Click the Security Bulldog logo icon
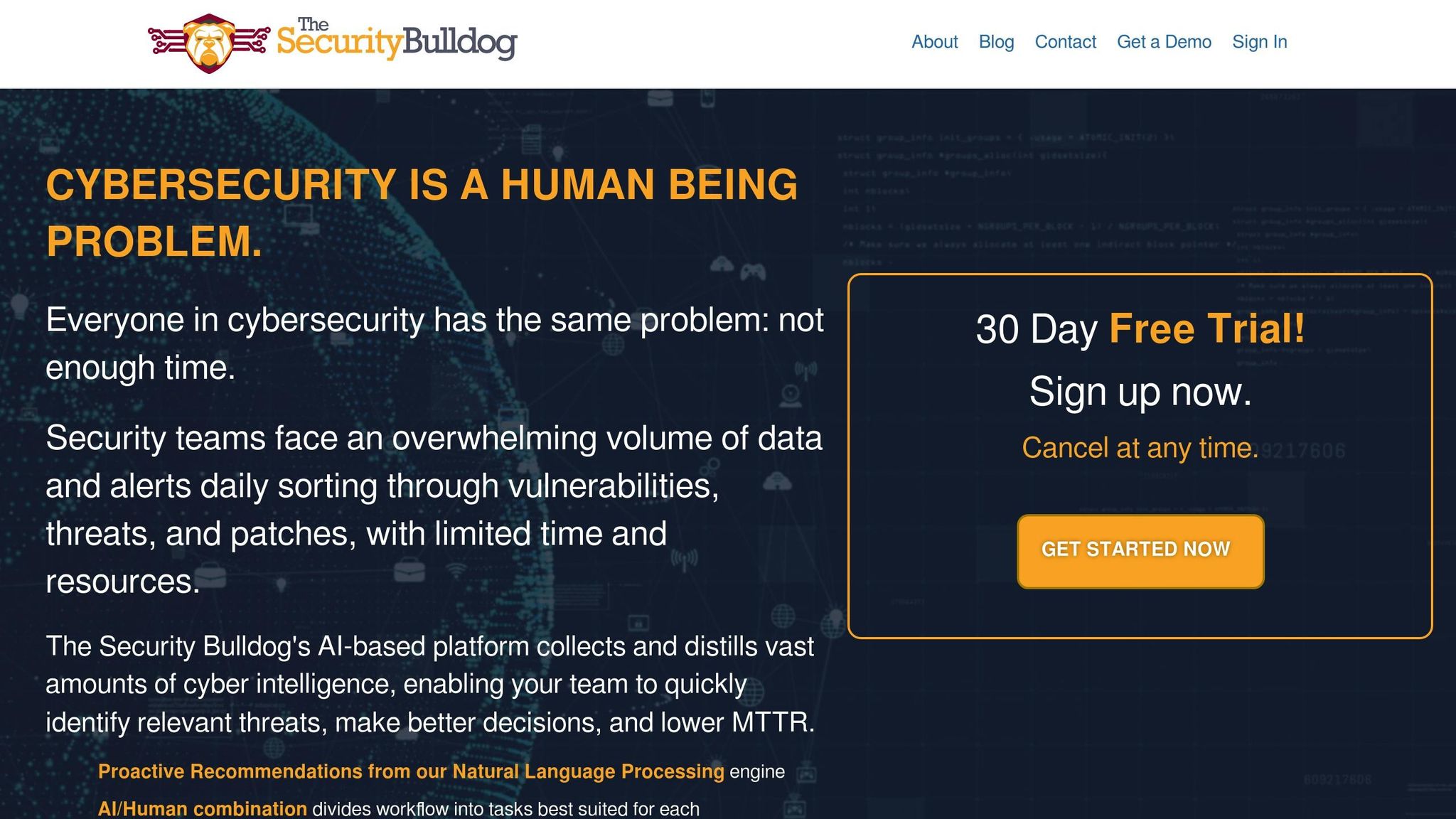 209,41
